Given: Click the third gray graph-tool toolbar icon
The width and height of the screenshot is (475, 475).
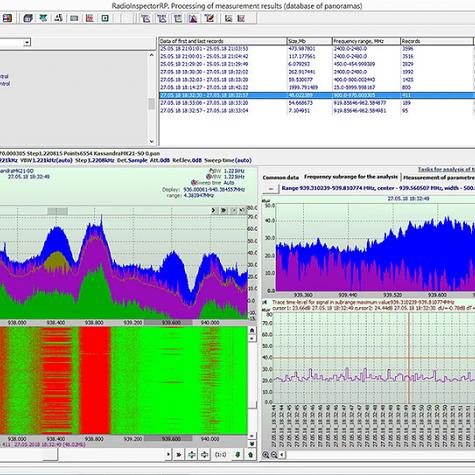Looking at the screenshot, I should 177,18.
